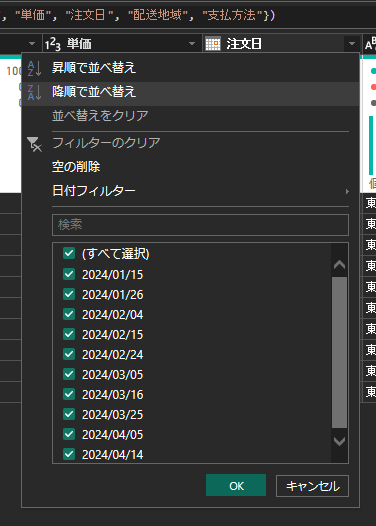Uncheck the 2024/02/15 checkbox

[x=69, y=334]
